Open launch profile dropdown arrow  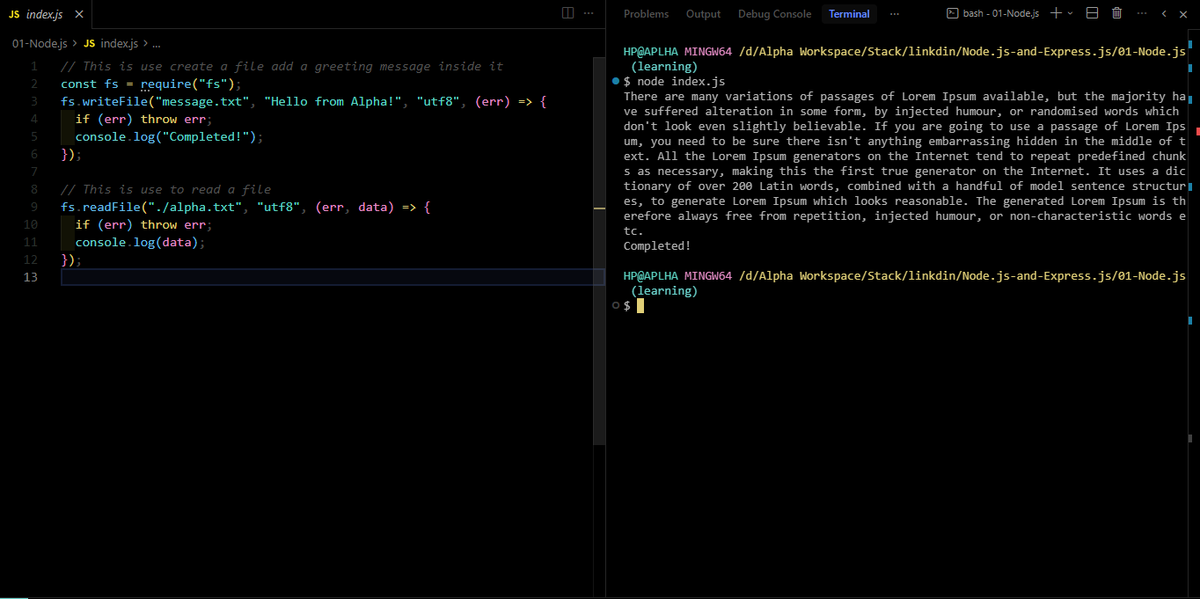(1071, 14)
